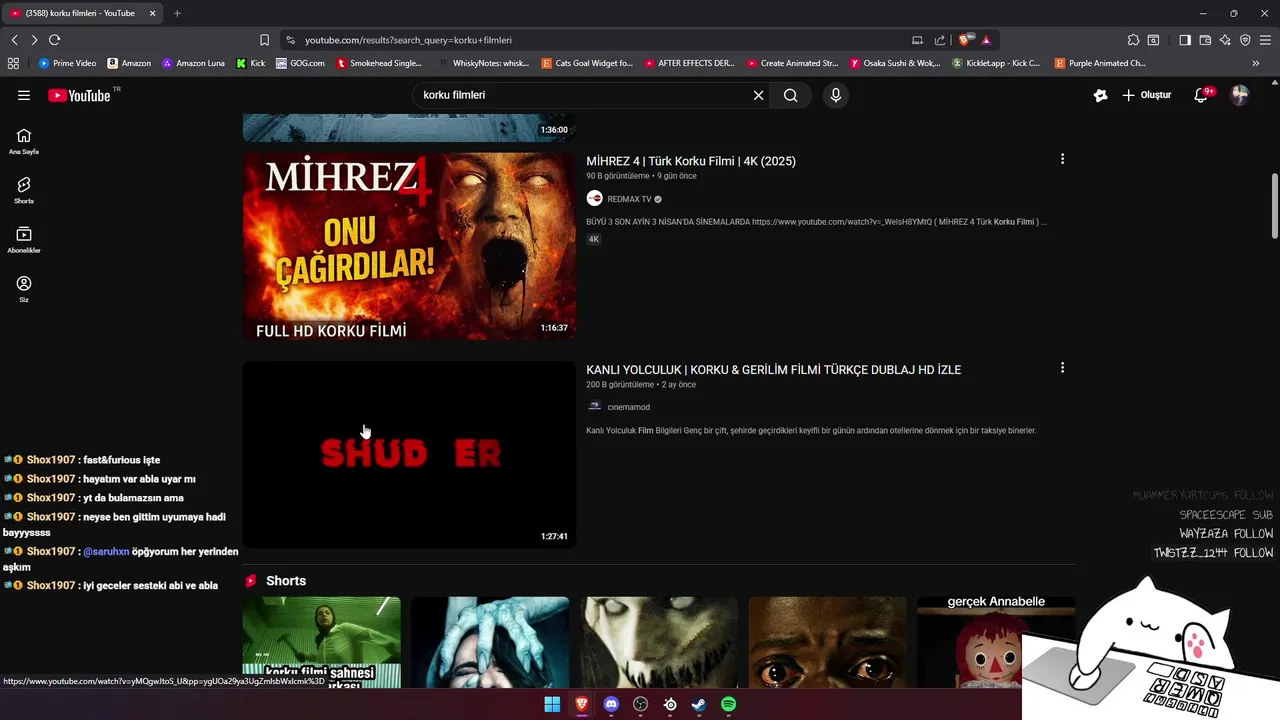1280x720 pixels.
Task: Toggle the browser sidebar panel
Action: point(1185,40)
